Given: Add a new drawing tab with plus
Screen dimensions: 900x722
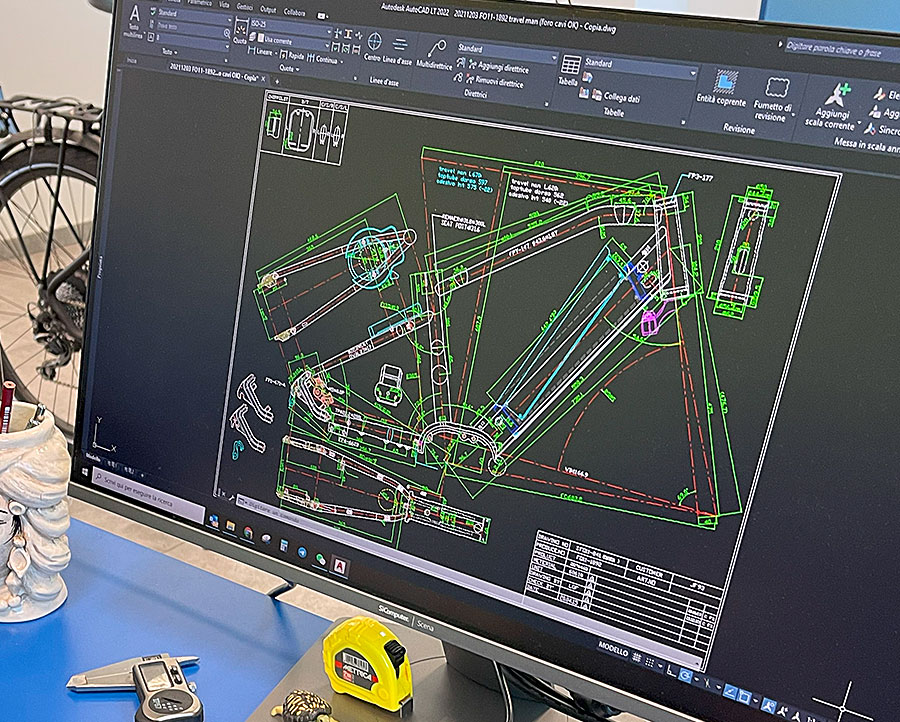Looking at the screenshot, I should coord(277,80).
